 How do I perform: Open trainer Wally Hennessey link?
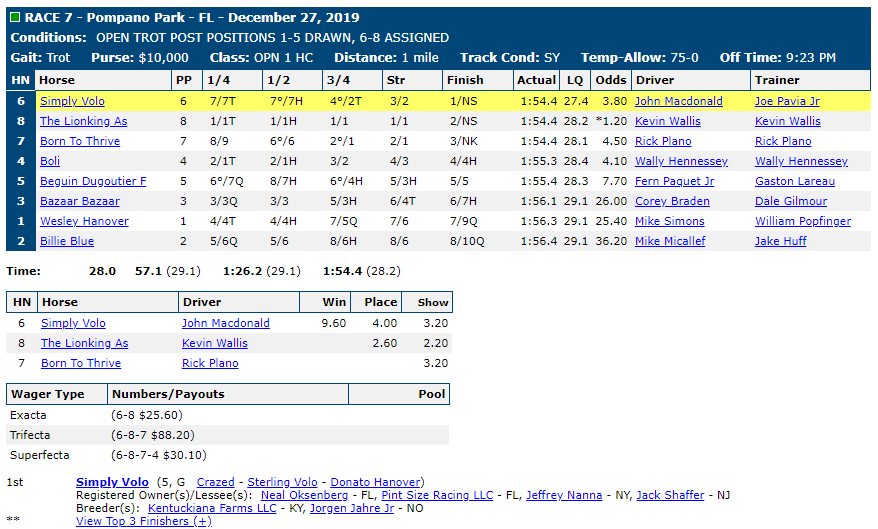[801, 161]
